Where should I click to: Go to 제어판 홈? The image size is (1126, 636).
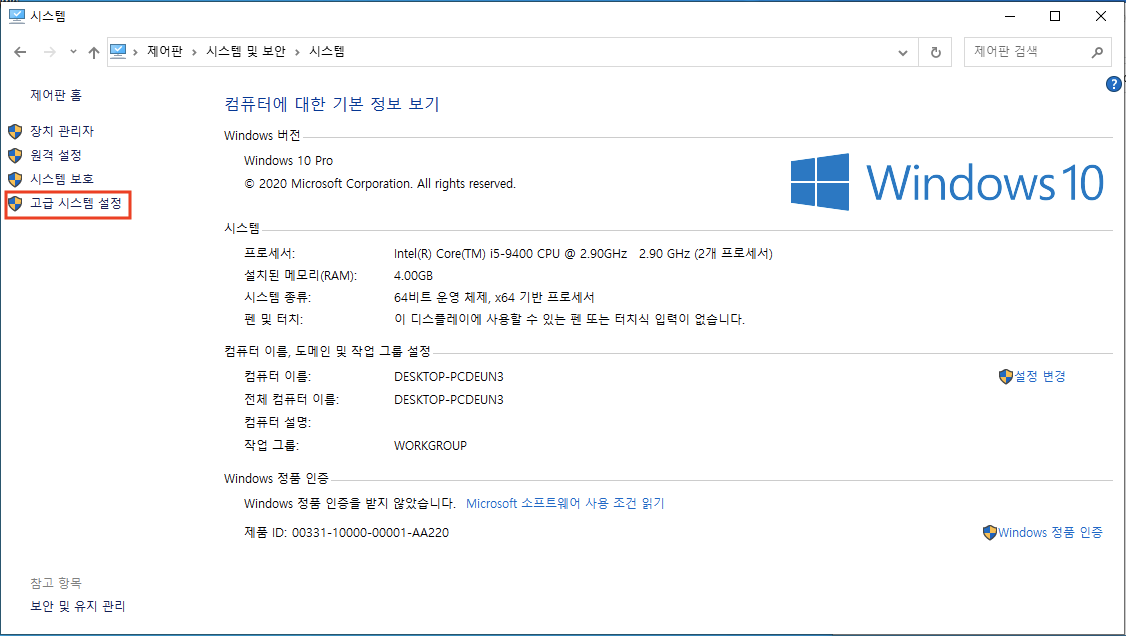(x=56, y=95)
